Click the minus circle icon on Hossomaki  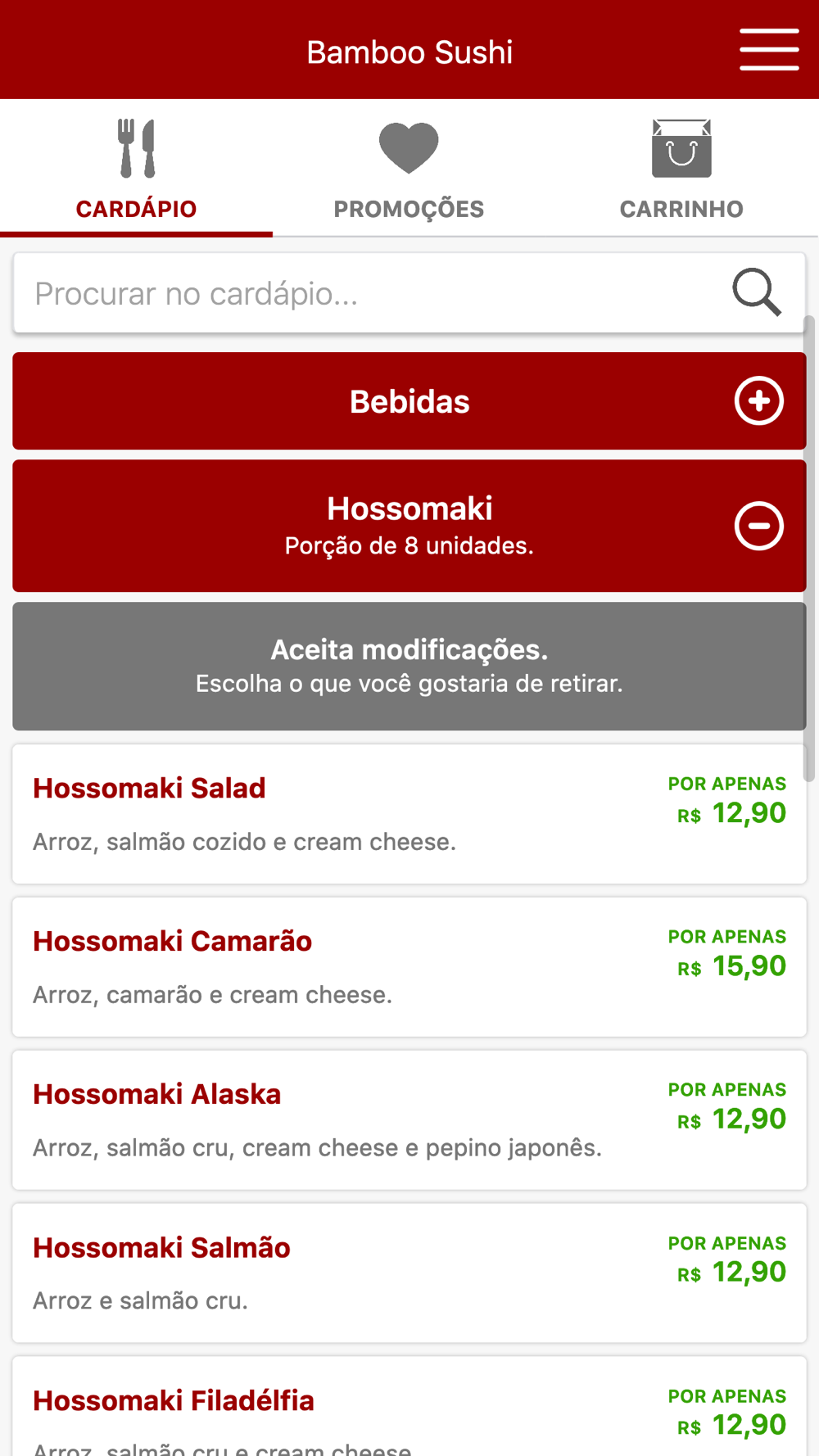[759, 526]
